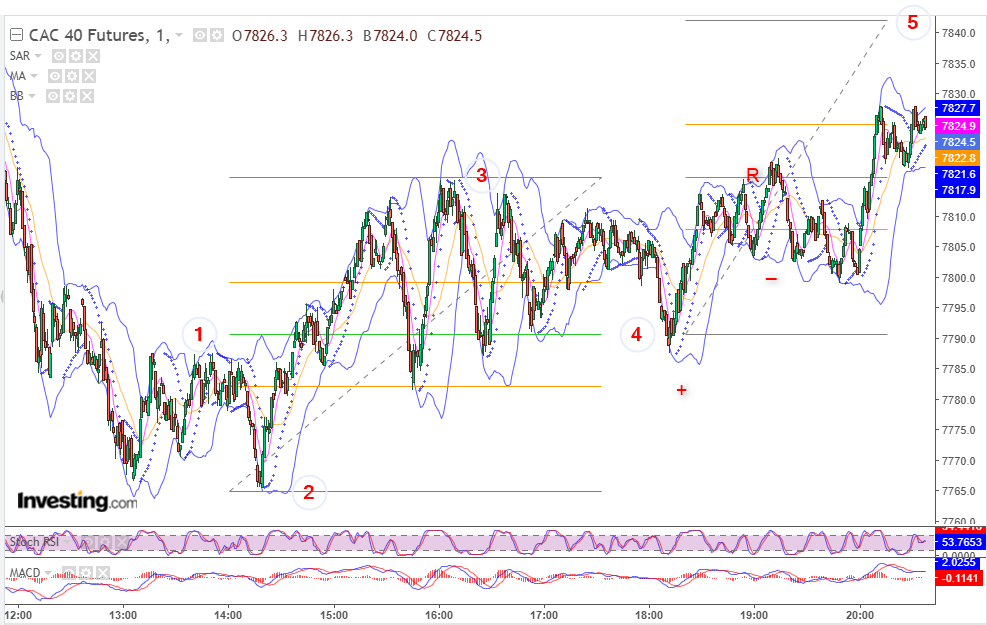Click the blue 7827.7 price tag
Image resolution: width=987 pixels, height=625 pixels.
pyautogui.click(x=958, y=108)
